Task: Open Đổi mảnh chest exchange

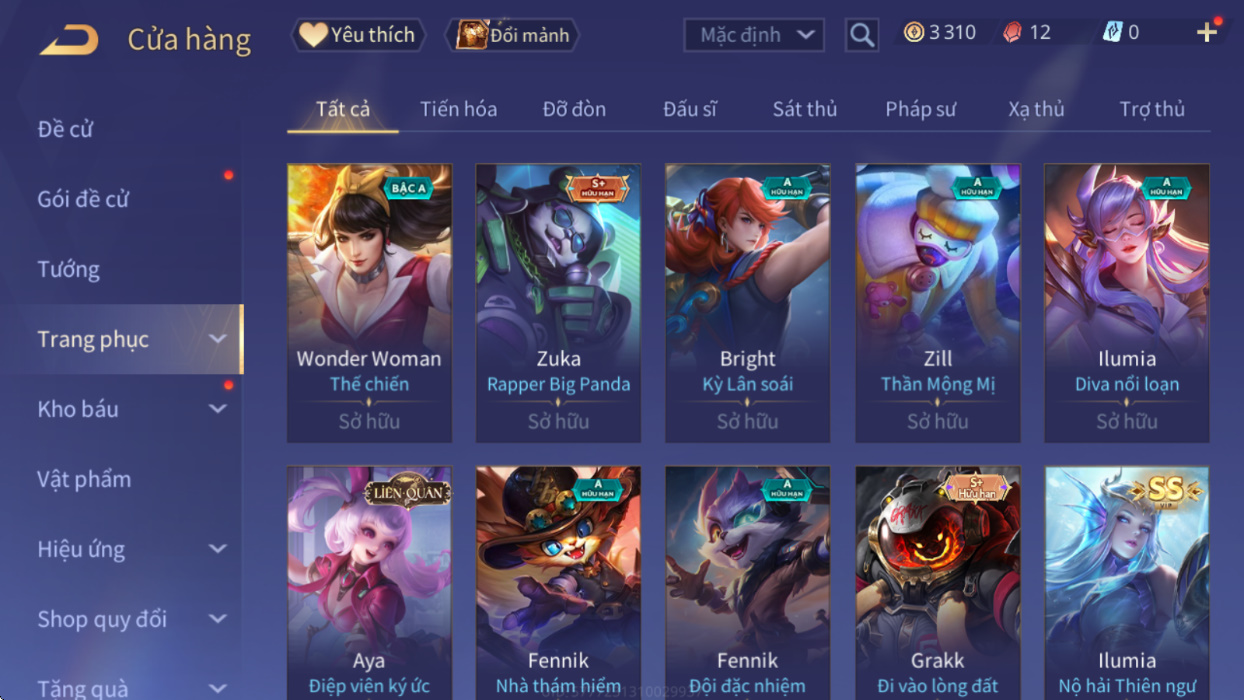Action: coord(512,35)
